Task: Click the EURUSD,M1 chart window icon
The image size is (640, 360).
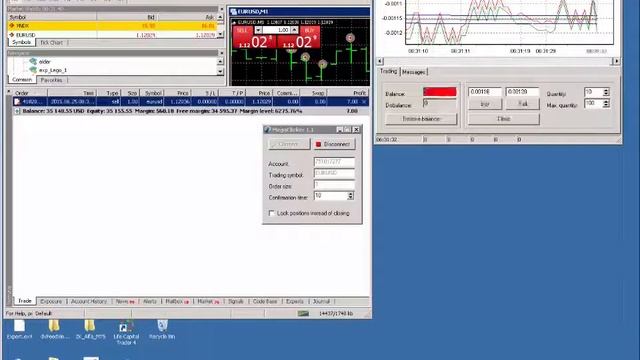Action: pos(234,12)
